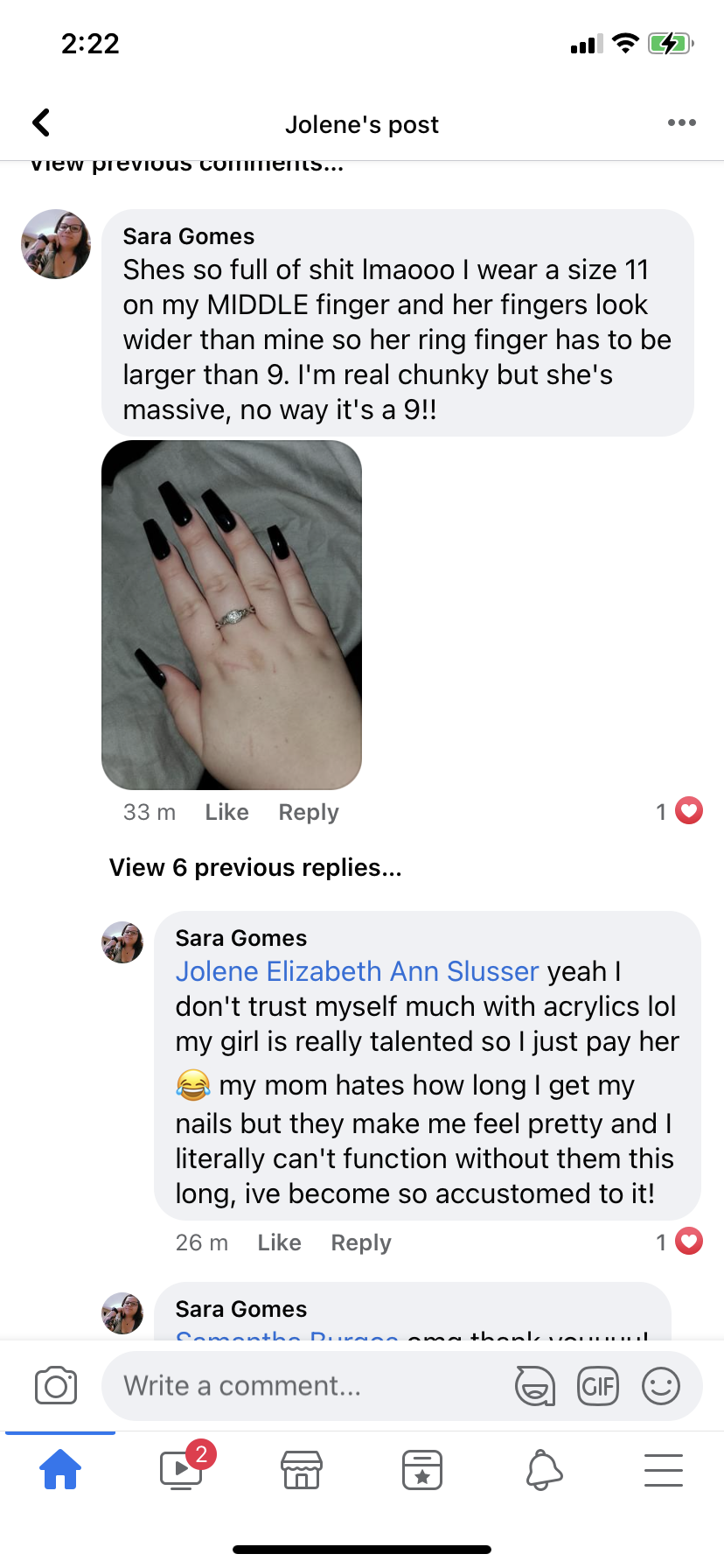
Task: Like the 26 m reply
Action: 280,1242
